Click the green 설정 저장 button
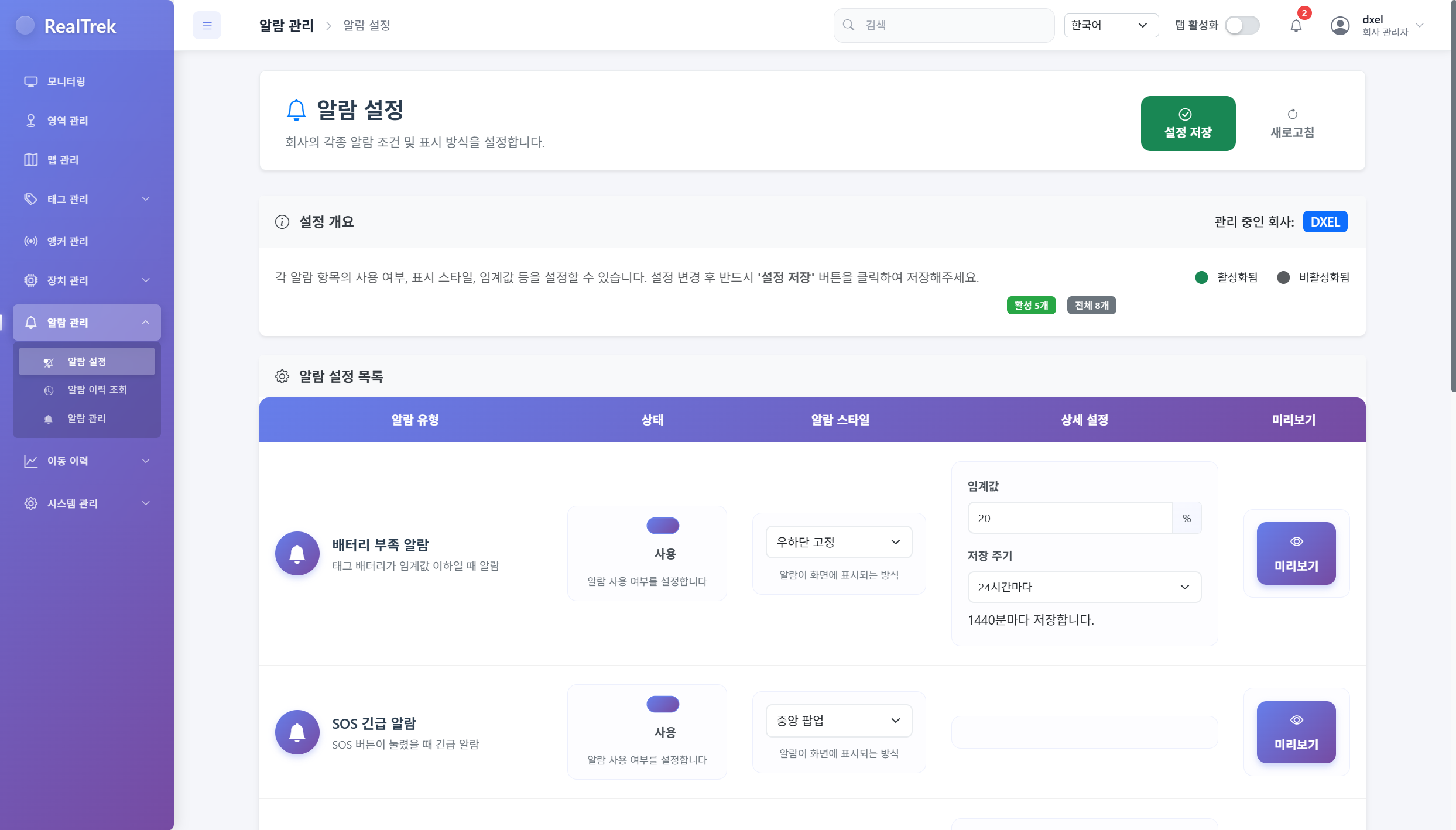This screenshot has width=1456, height=830. [1188, 124]
